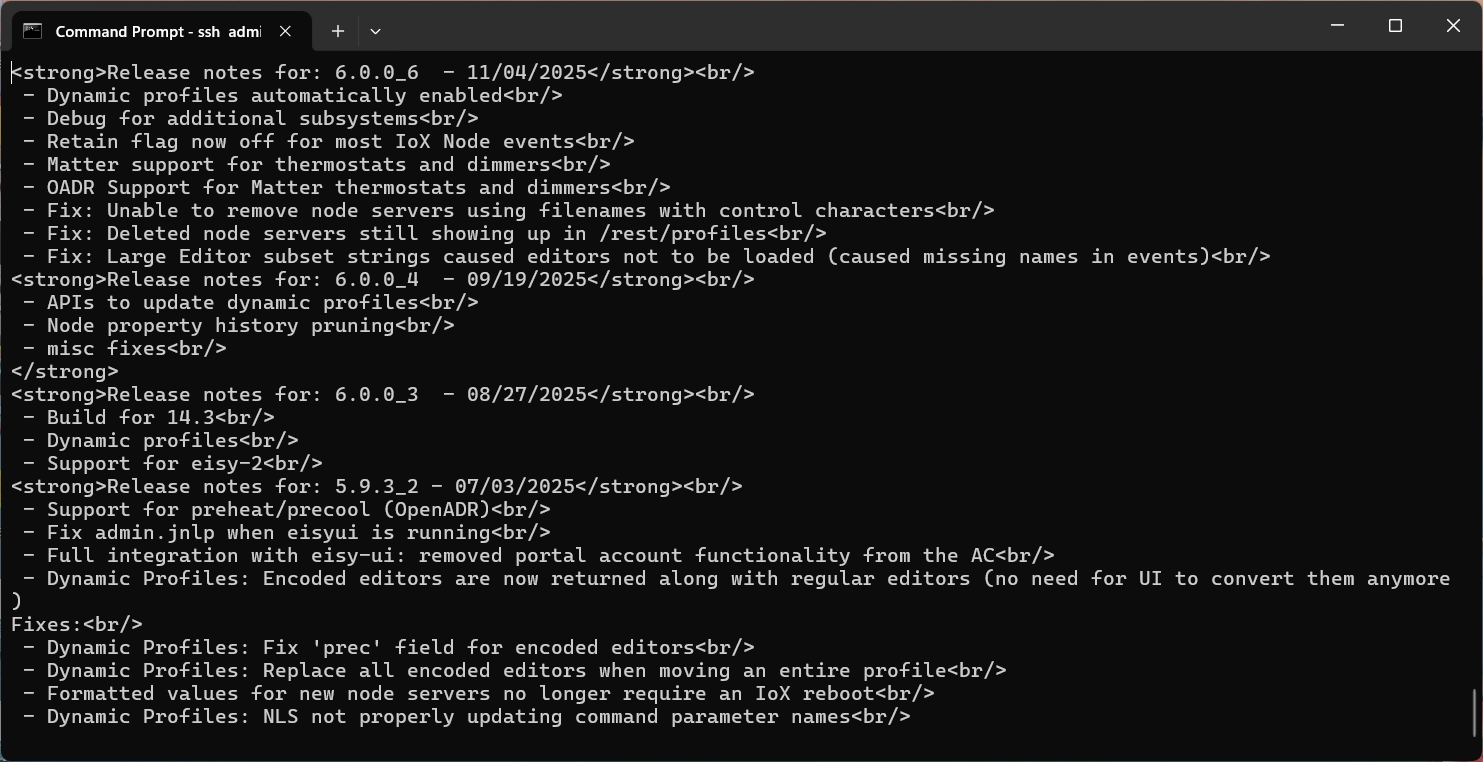Image resolution: width=1483 pixels, height=762 pixels.
Task: Expand the new tab profile dropdown chevron
Action: 375,31
